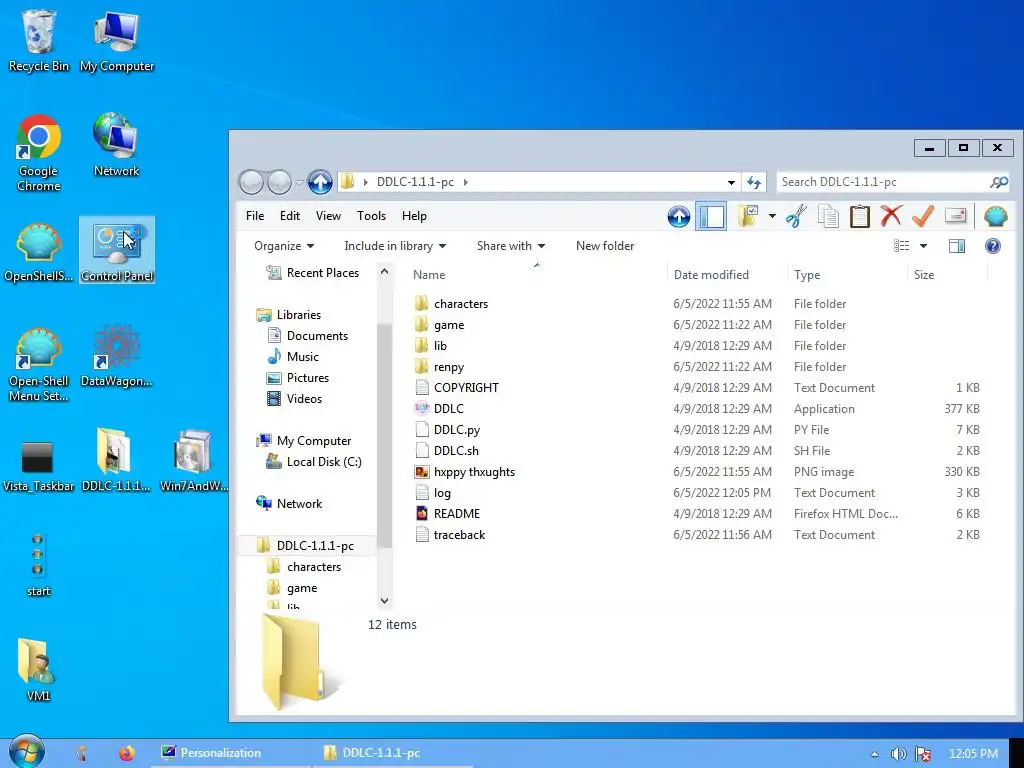Open the Organize dropdown
Image resolution: width=1024 pixels, height=768 pixels.
(x=284, y=246)
